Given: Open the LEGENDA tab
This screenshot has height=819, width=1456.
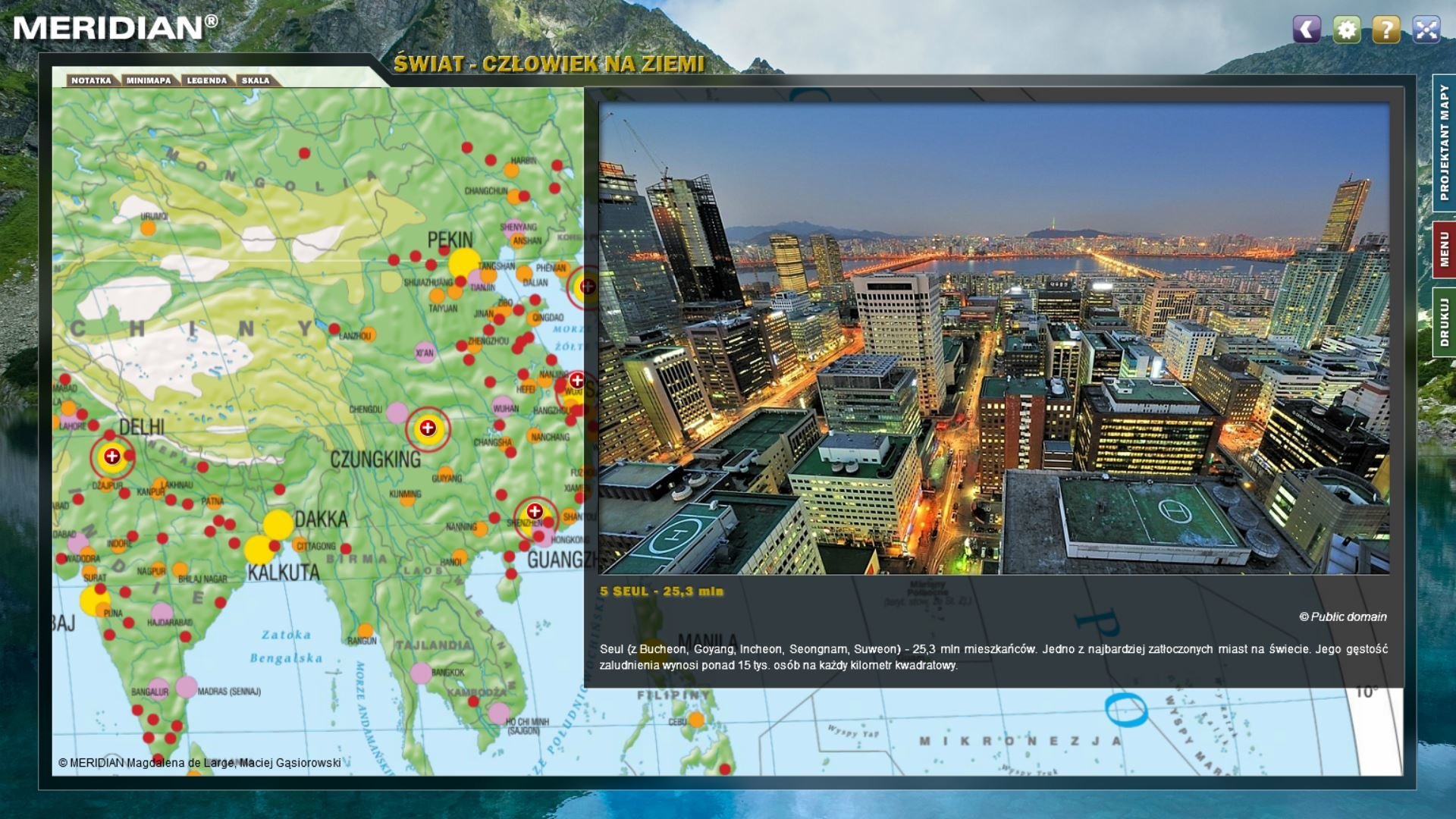Looking at the screenshot, I should coord(207,80).
